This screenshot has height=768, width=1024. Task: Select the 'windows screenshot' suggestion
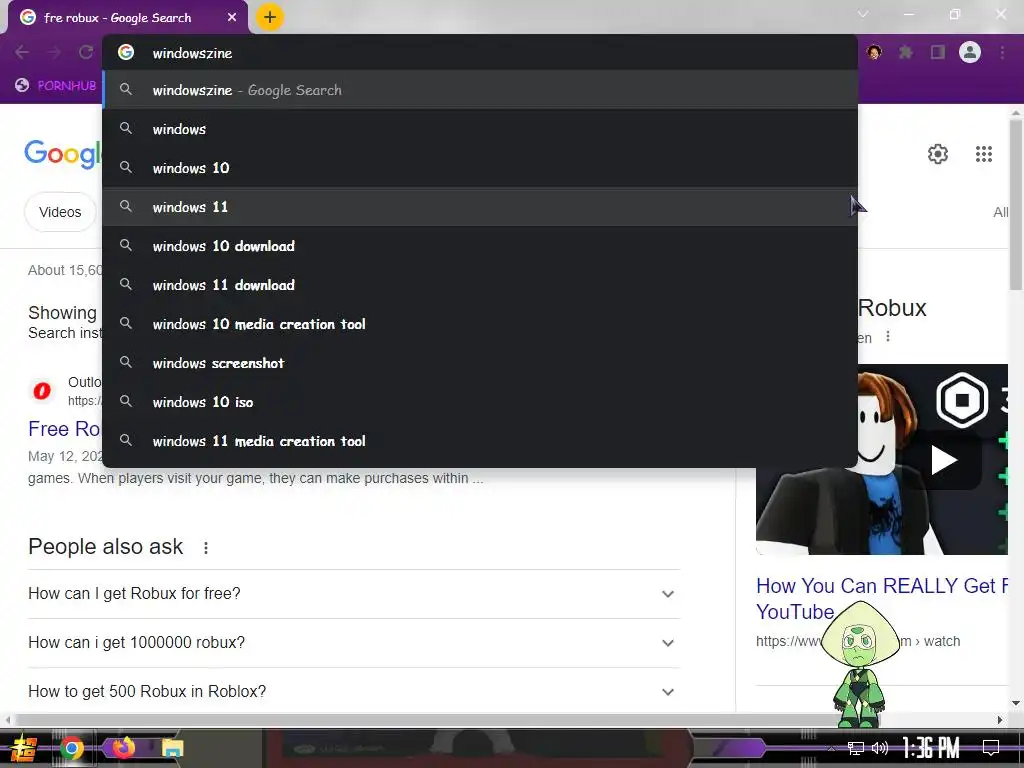(x=480, y=363)
